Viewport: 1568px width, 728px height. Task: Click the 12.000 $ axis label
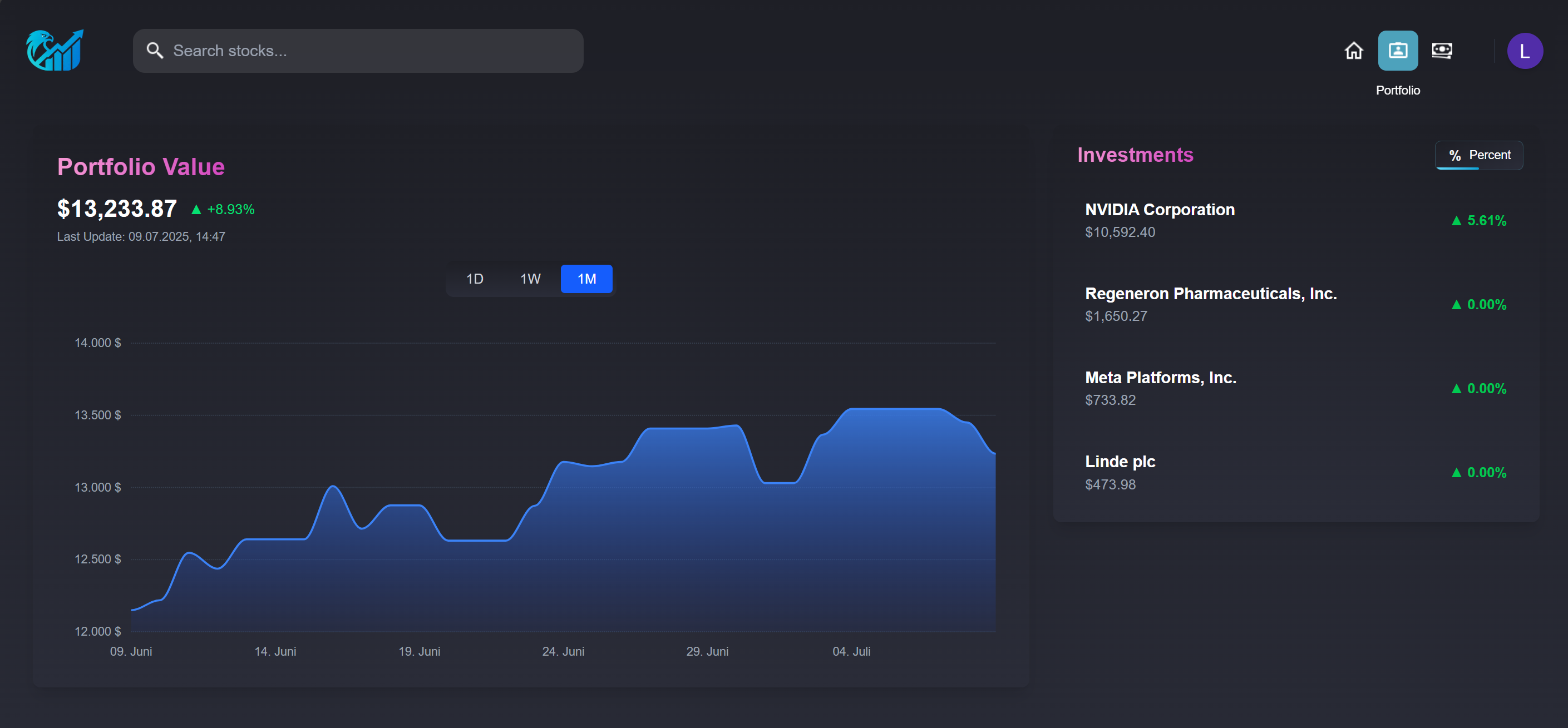pos(98,632)
